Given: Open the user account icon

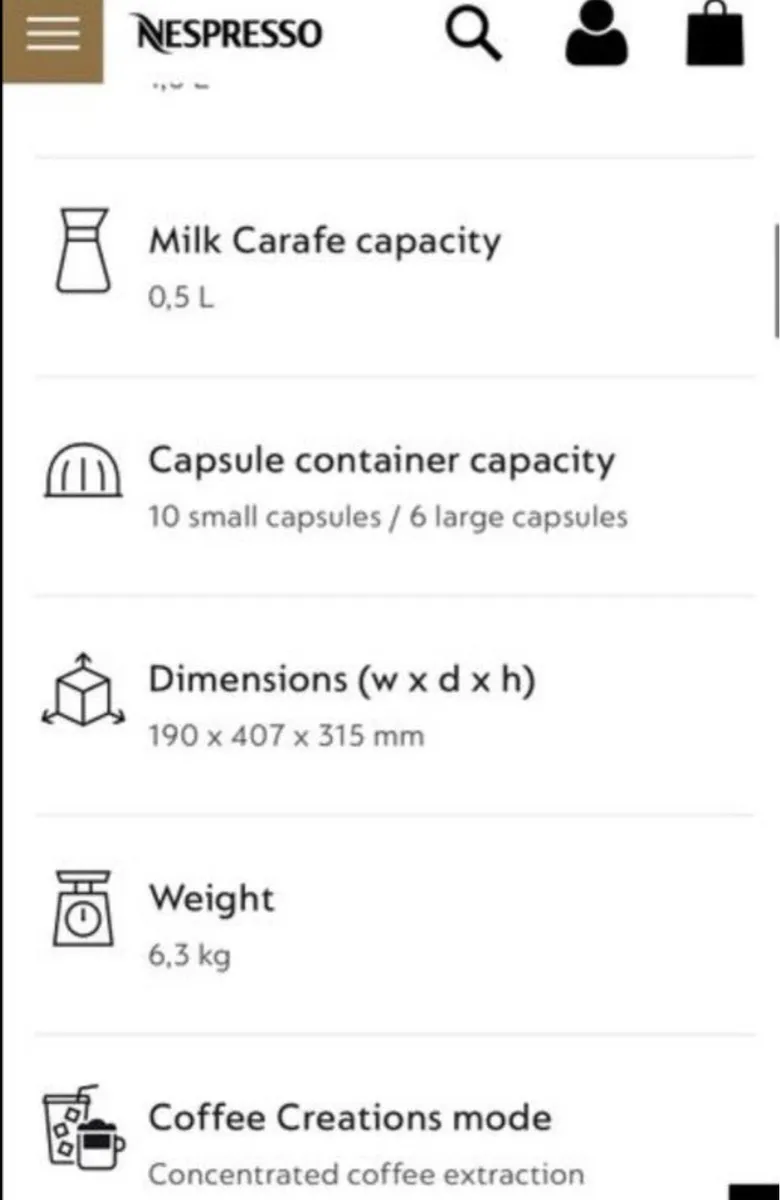Looking at the screenshot, I should coord(597,36).
